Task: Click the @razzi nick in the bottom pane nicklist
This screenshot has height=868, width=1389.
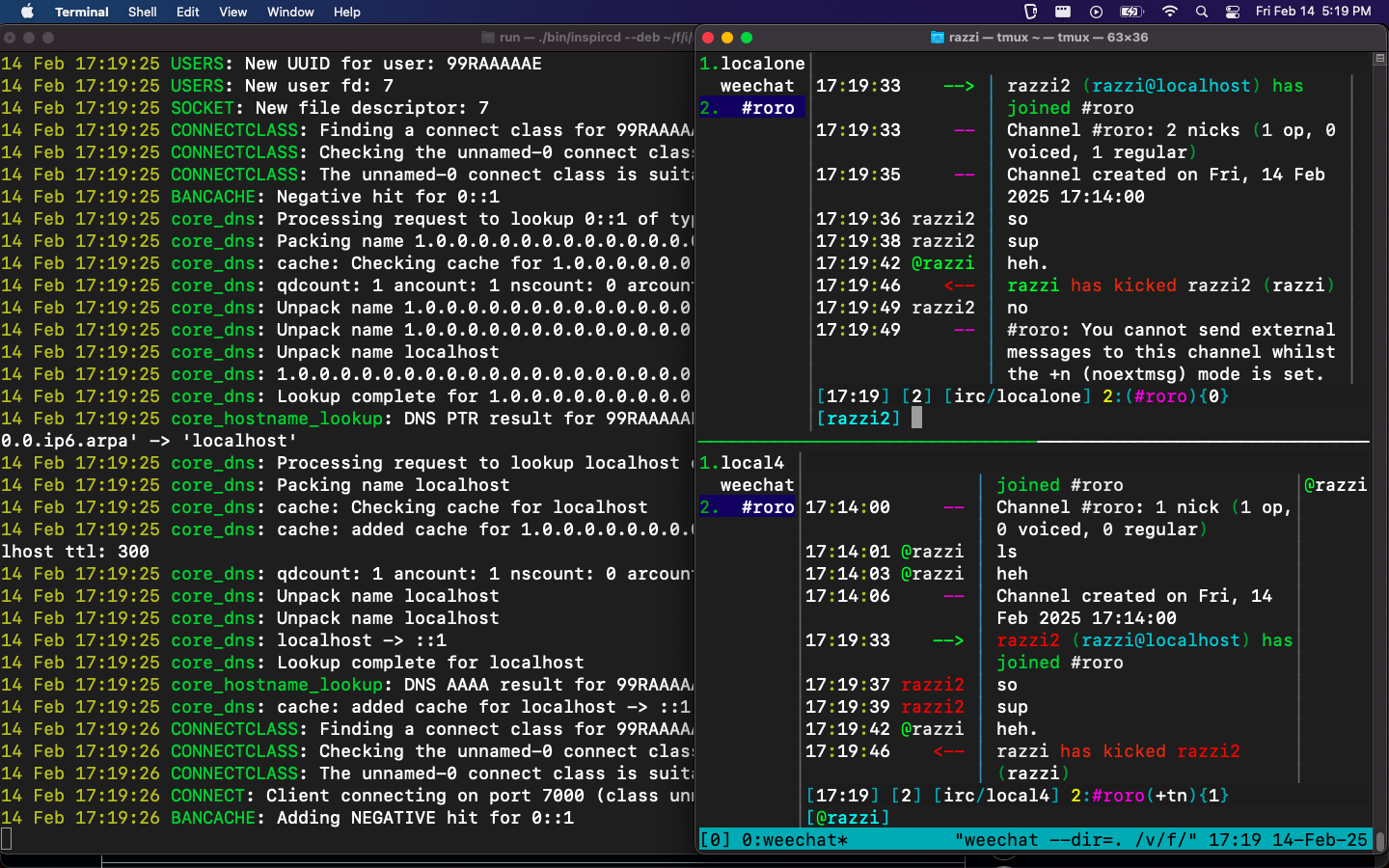Action: tap(1335, 485)
